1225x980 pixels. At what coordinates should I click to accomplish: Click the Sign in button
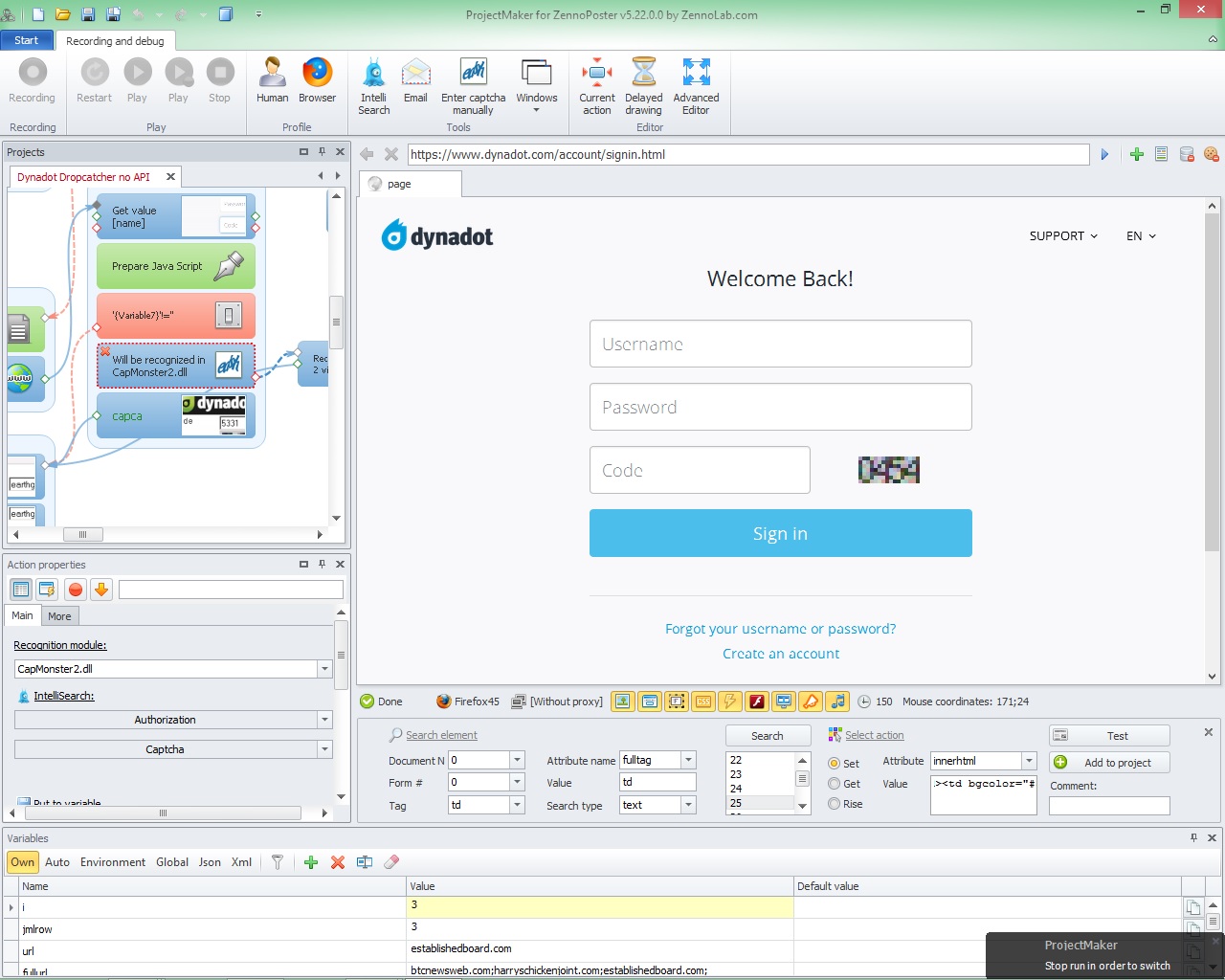(780, 533)
